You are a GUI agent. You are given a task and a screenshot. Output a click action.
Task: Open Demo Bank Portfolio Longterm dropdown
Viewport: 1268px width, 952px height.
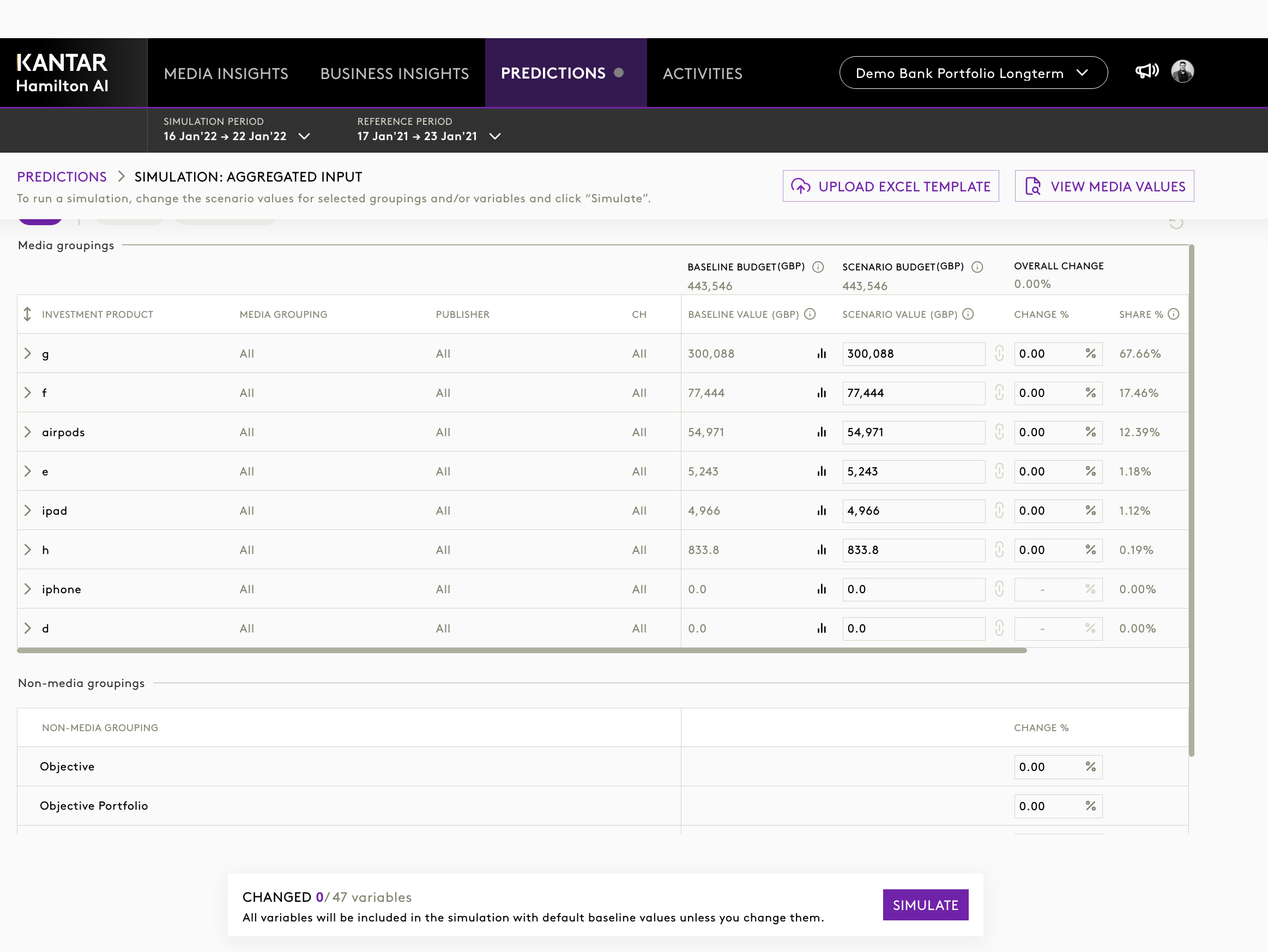tap(973, 73)
